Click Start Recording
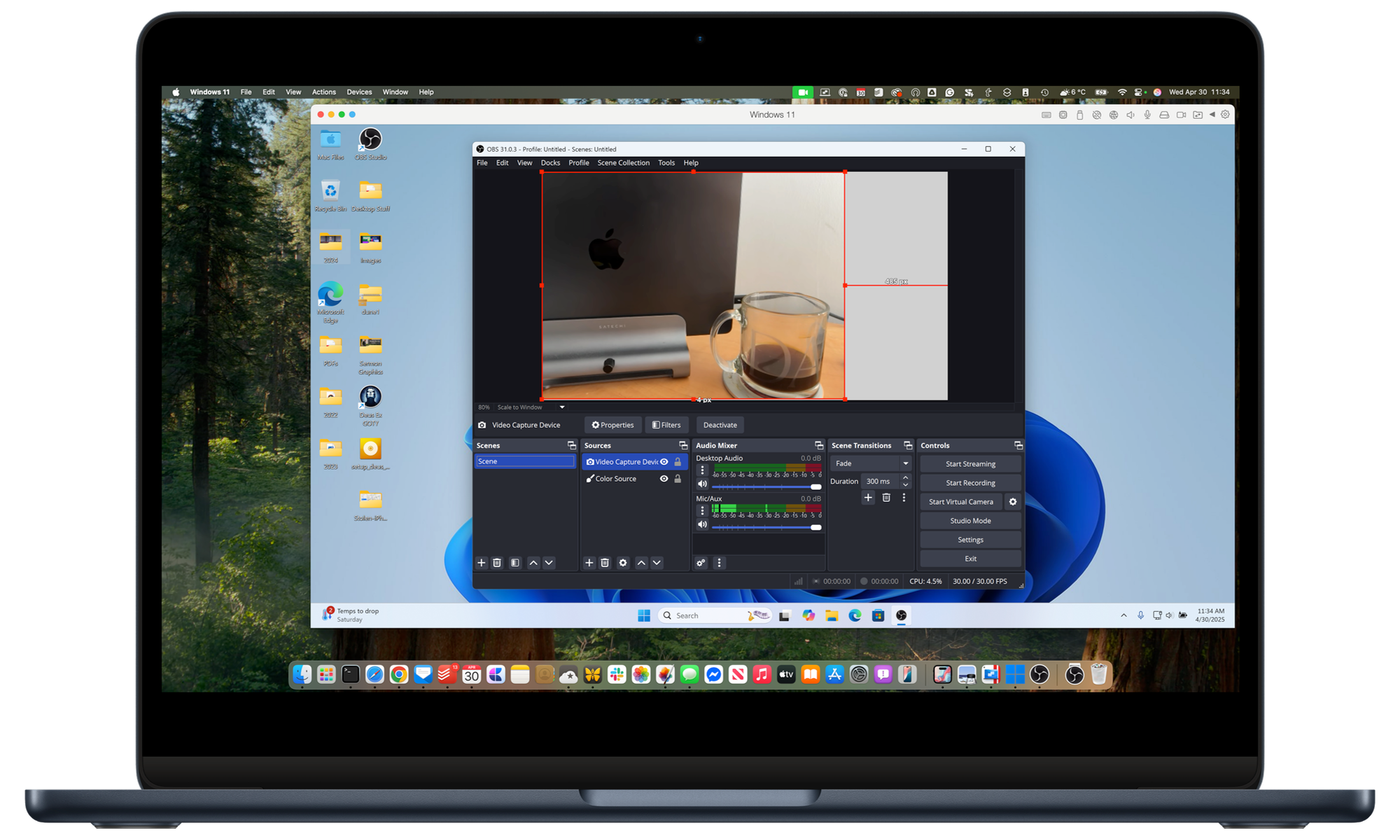The image size is (1400, 840). click(970, 483)
